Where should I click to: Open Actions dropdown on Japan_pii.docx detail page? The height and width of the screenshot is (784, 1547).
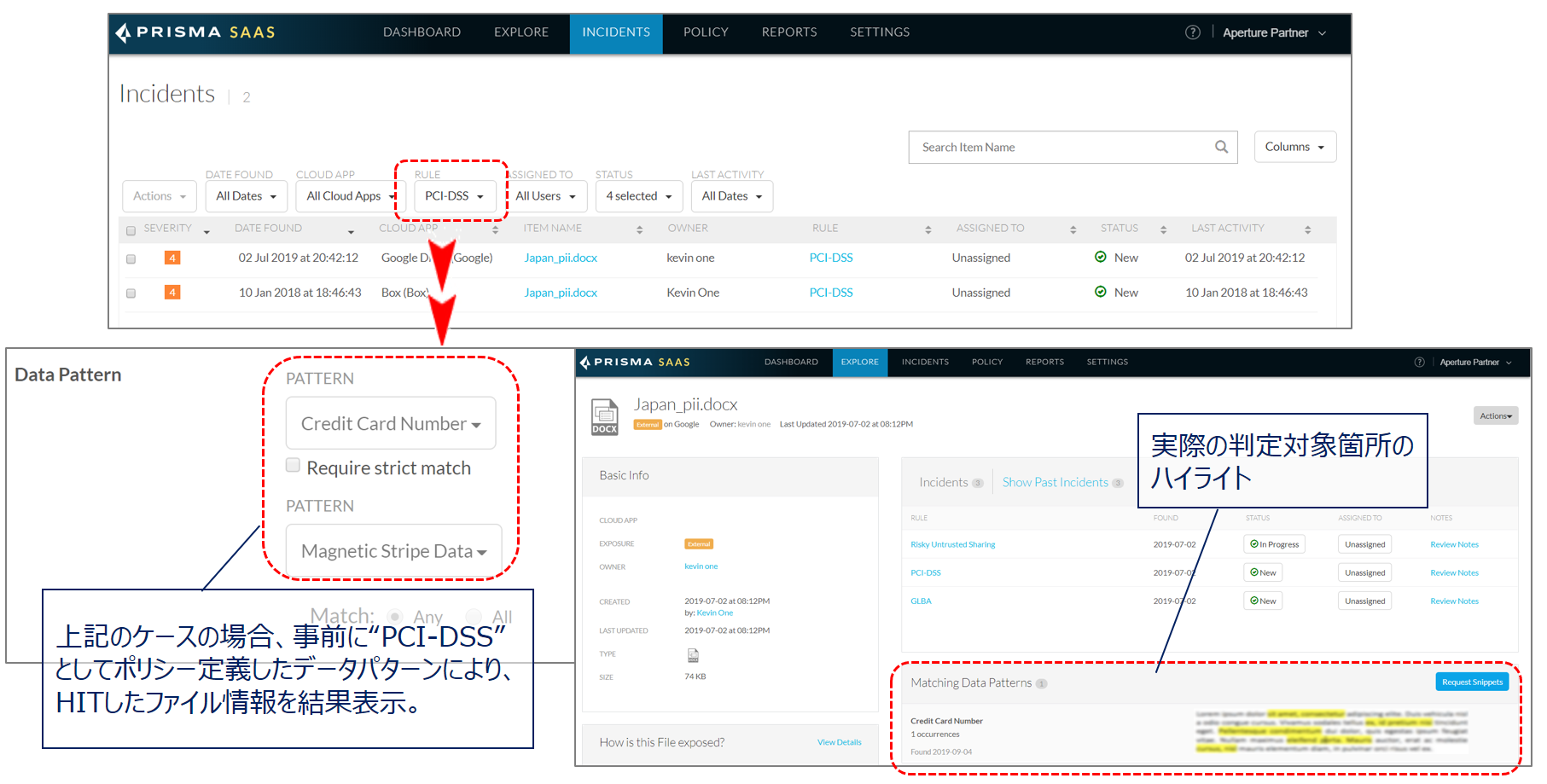tap(1496, 415)
